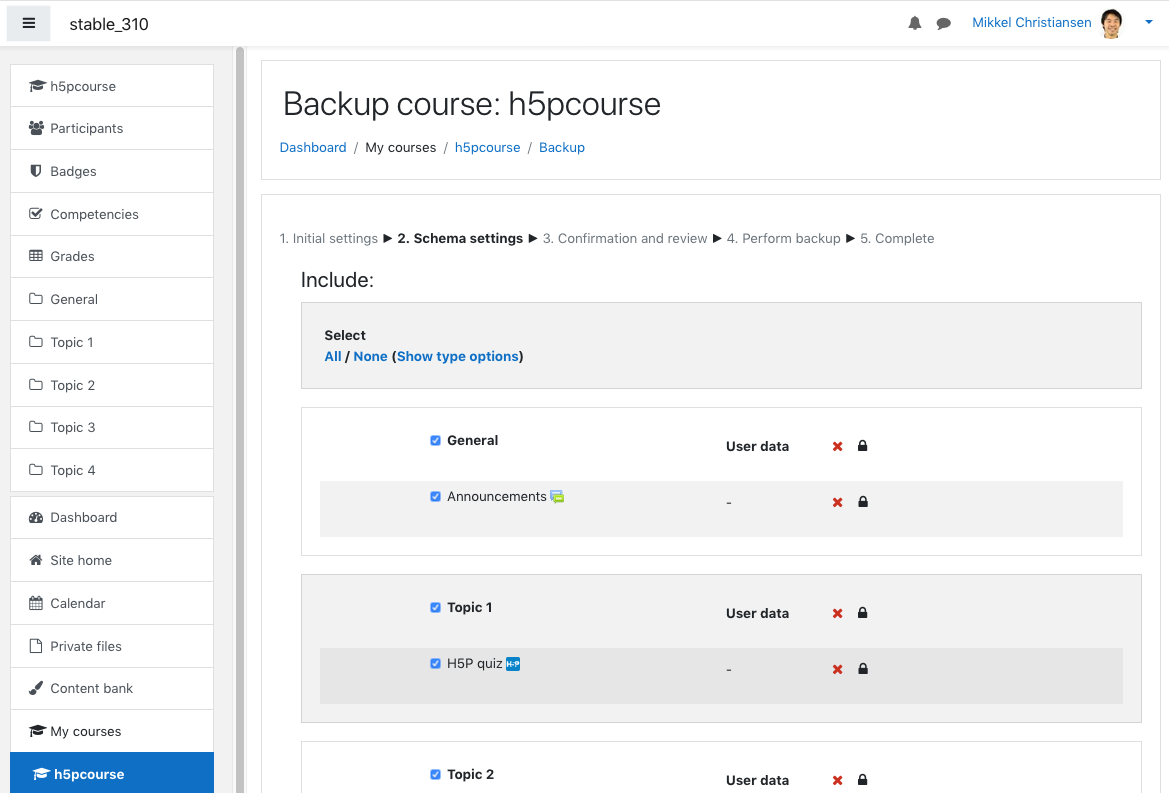1169x793 pixels.
Task: Toggle the General section checkbox
Action: pos(435,440)
